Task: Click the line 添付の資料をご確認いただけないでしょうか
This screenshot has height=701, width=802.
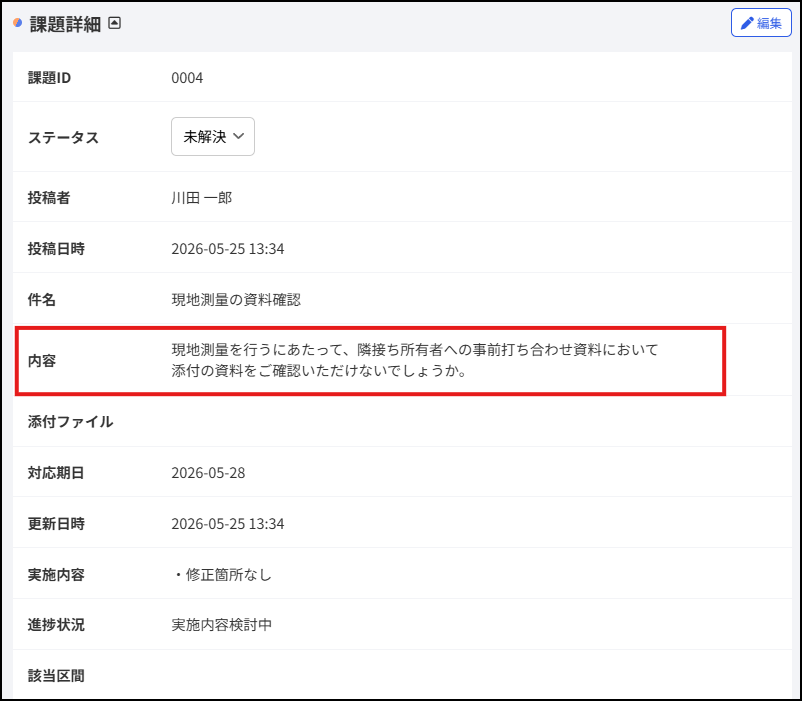Action: [319, 370]
